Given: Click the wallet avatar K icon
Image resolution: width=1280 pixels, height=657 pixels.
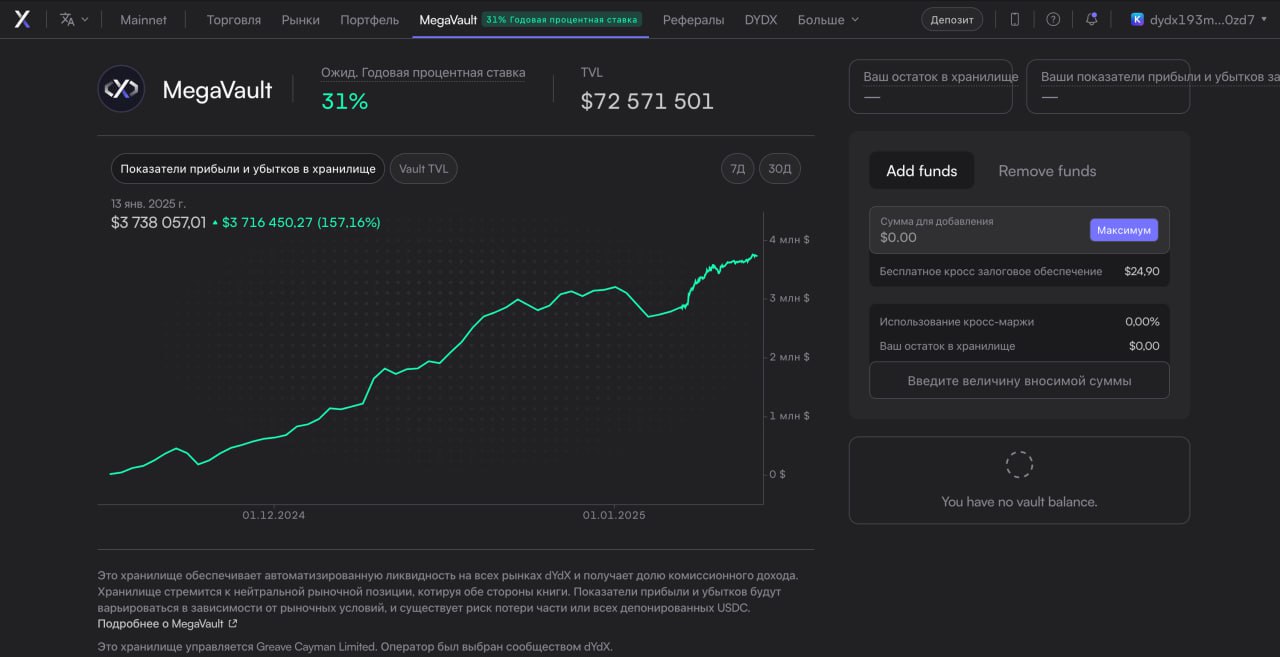Looking at the screenshot, I should (x=1137, y=19).
